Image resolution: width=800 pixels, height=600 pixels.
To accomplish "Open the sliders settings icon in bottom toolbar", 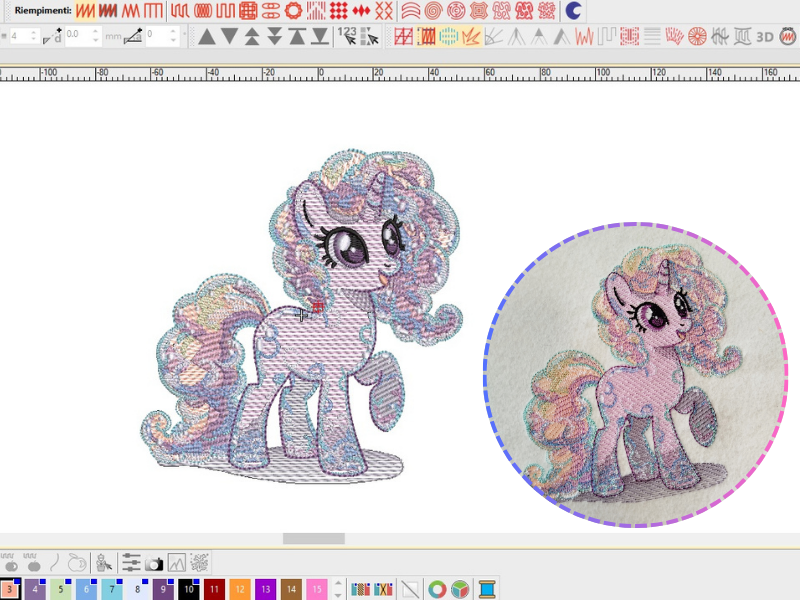I will [x=131, y=563].
